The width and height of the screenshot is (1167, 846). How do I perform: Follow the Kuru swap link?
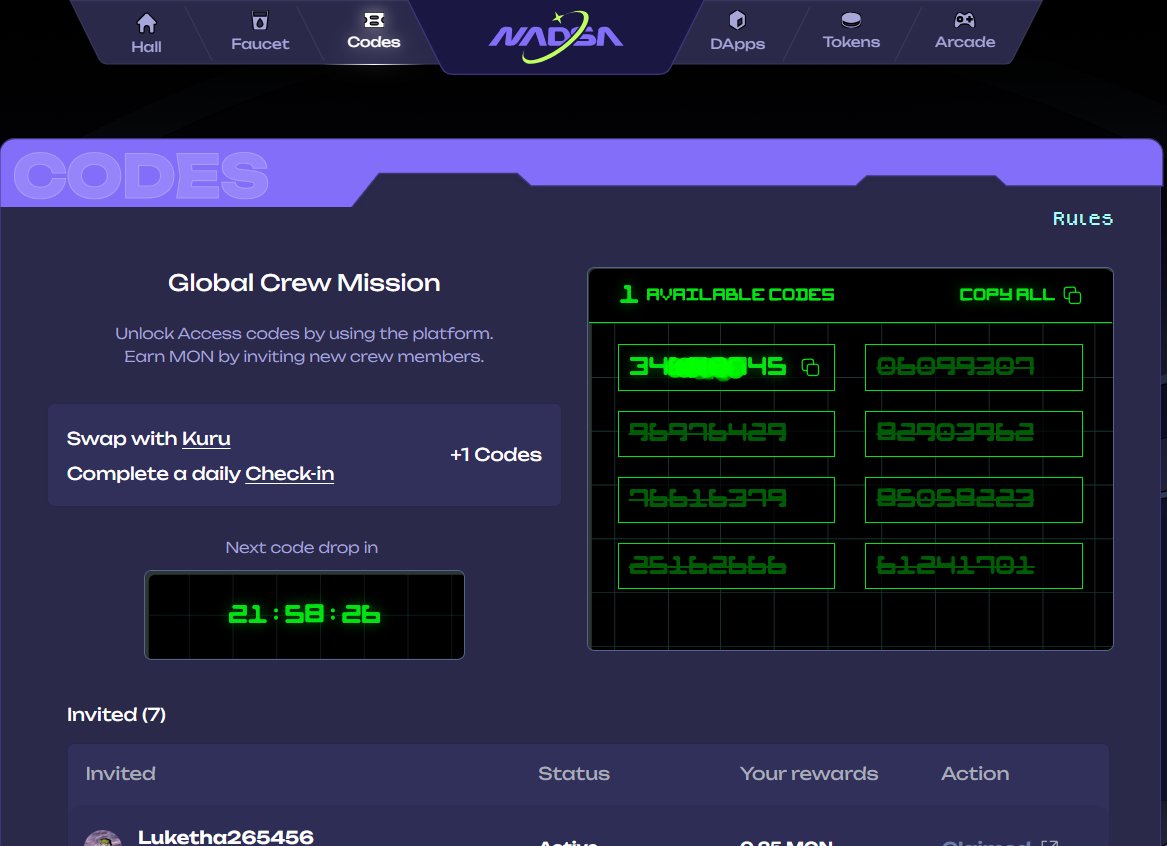(206, 439)
